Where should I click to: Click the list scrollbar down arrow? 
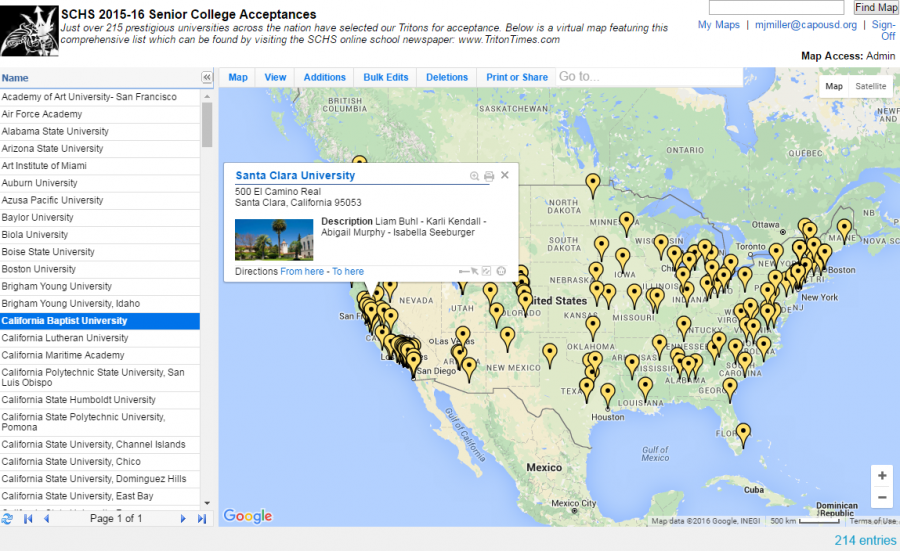(x=207, y=503)
